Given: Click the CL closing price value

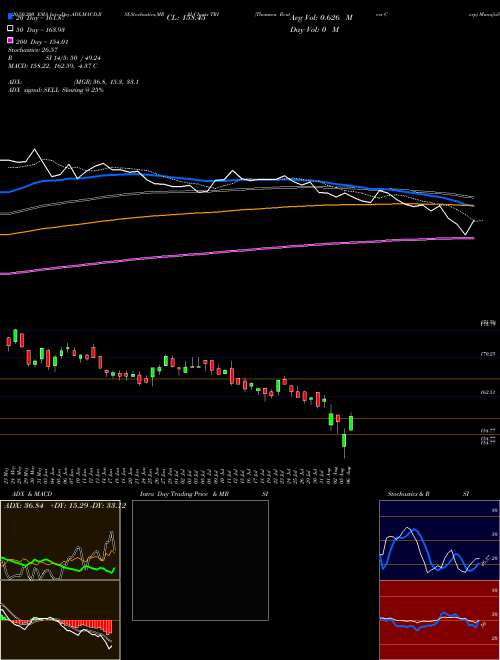Looking at the screenshot, I should click(186, 17).
